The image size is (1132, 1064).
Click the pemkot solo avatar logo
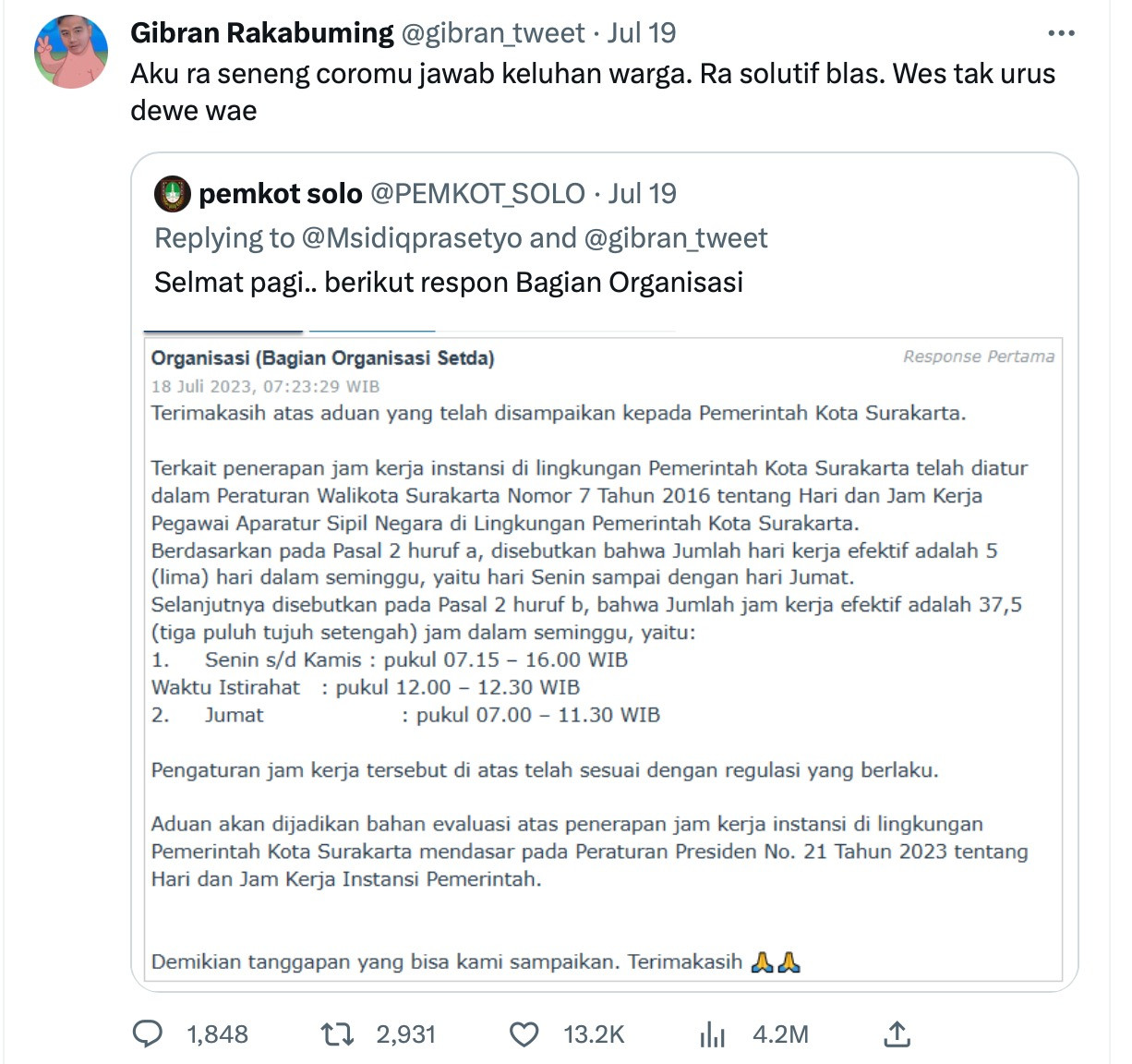click(173, 194)
